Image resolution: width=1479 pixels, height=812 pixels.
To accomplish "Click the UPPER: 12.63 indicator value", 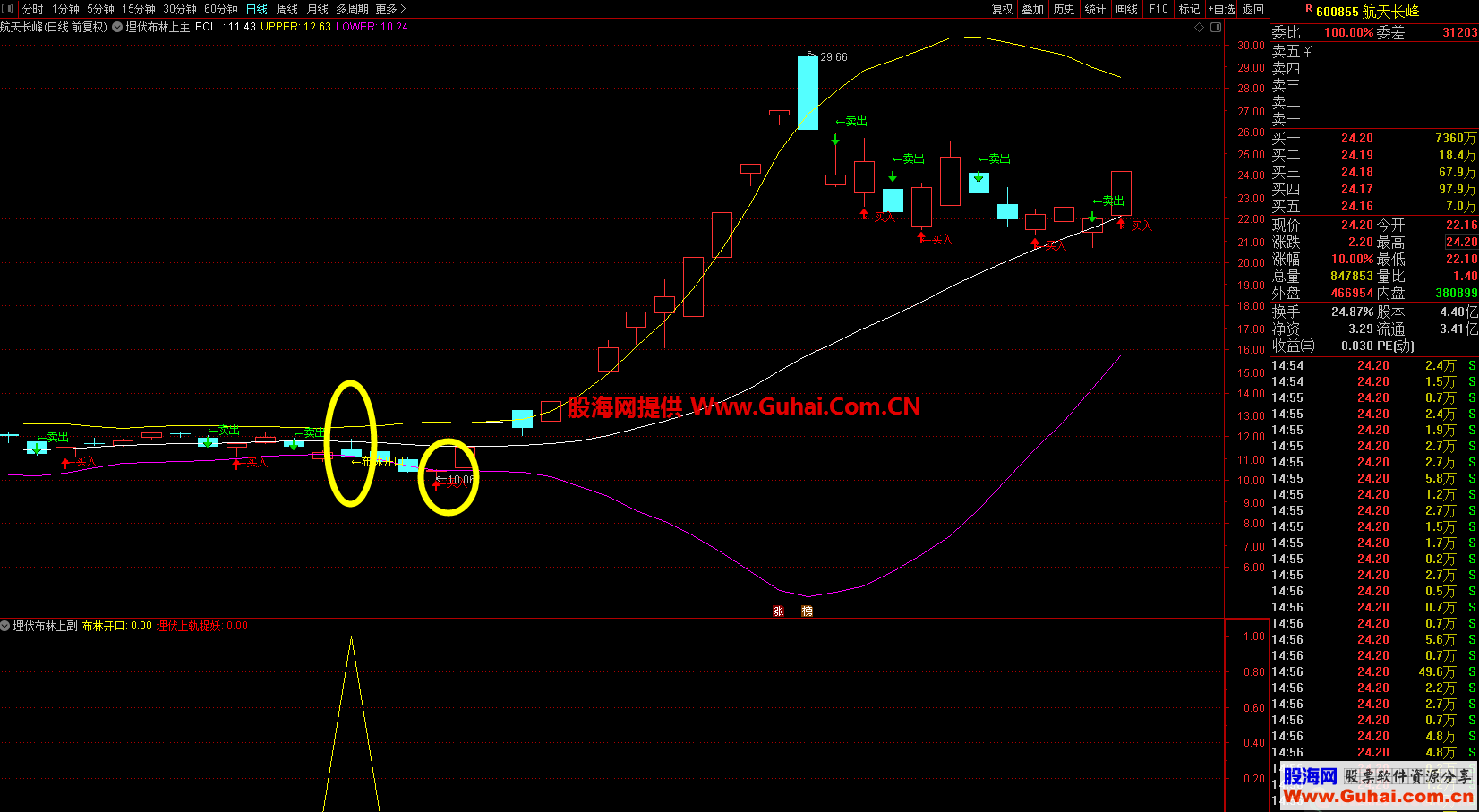I will [295, 27].
